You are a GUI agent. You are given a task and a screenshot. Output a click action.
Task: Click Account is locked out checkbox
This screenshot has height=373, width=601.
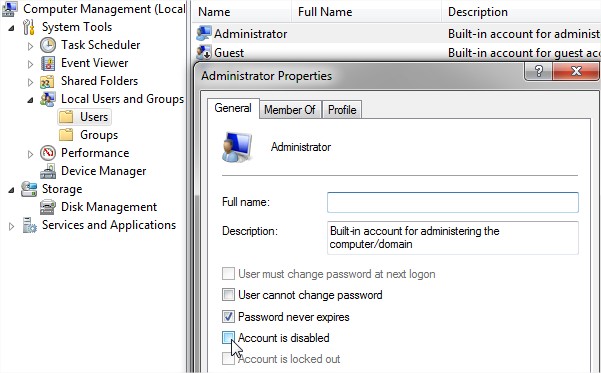pyautogui.click(x=228, y=359)
